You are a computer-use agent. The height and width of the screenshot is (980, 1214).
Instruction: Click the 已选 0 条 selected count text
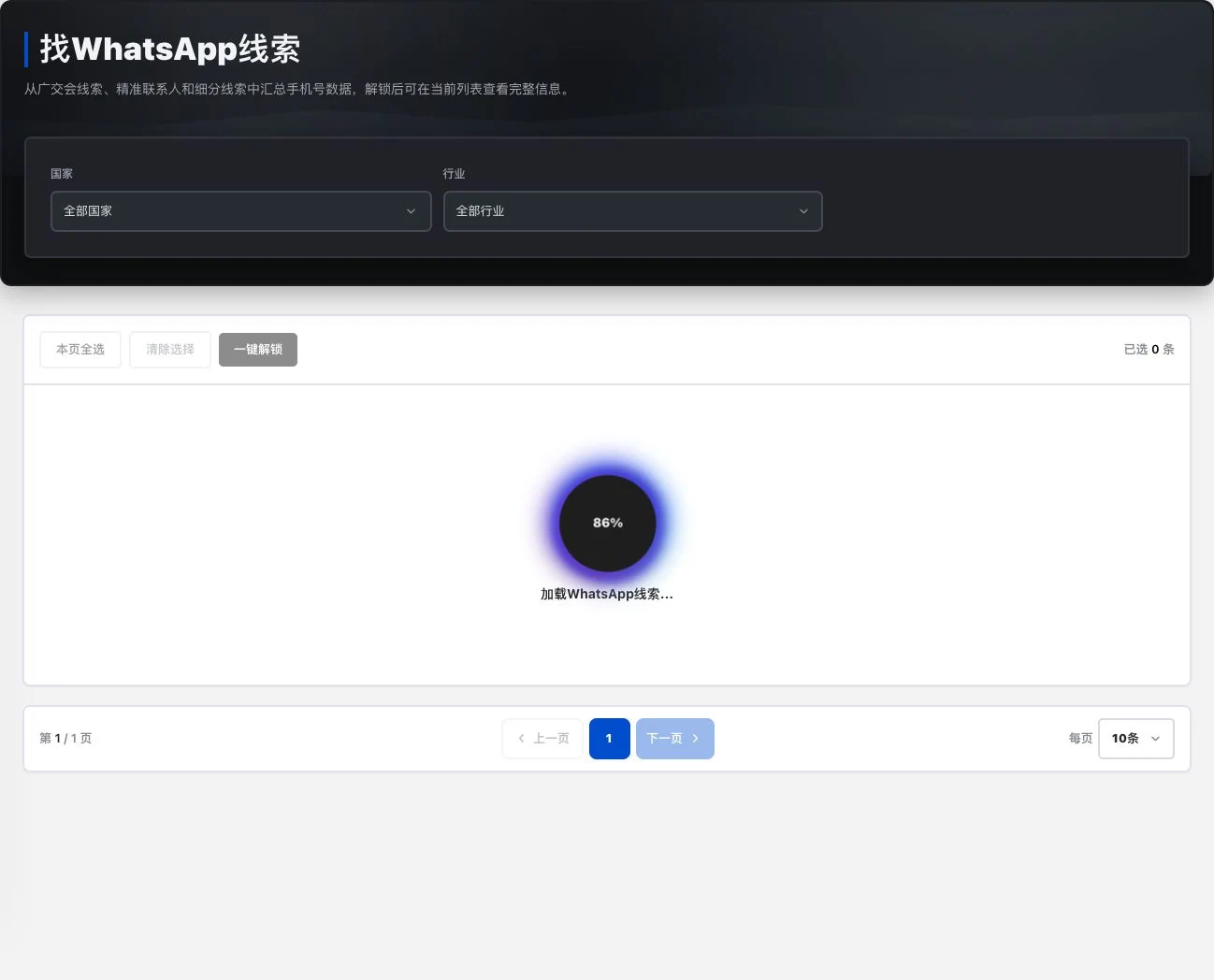coord(1149,350)
